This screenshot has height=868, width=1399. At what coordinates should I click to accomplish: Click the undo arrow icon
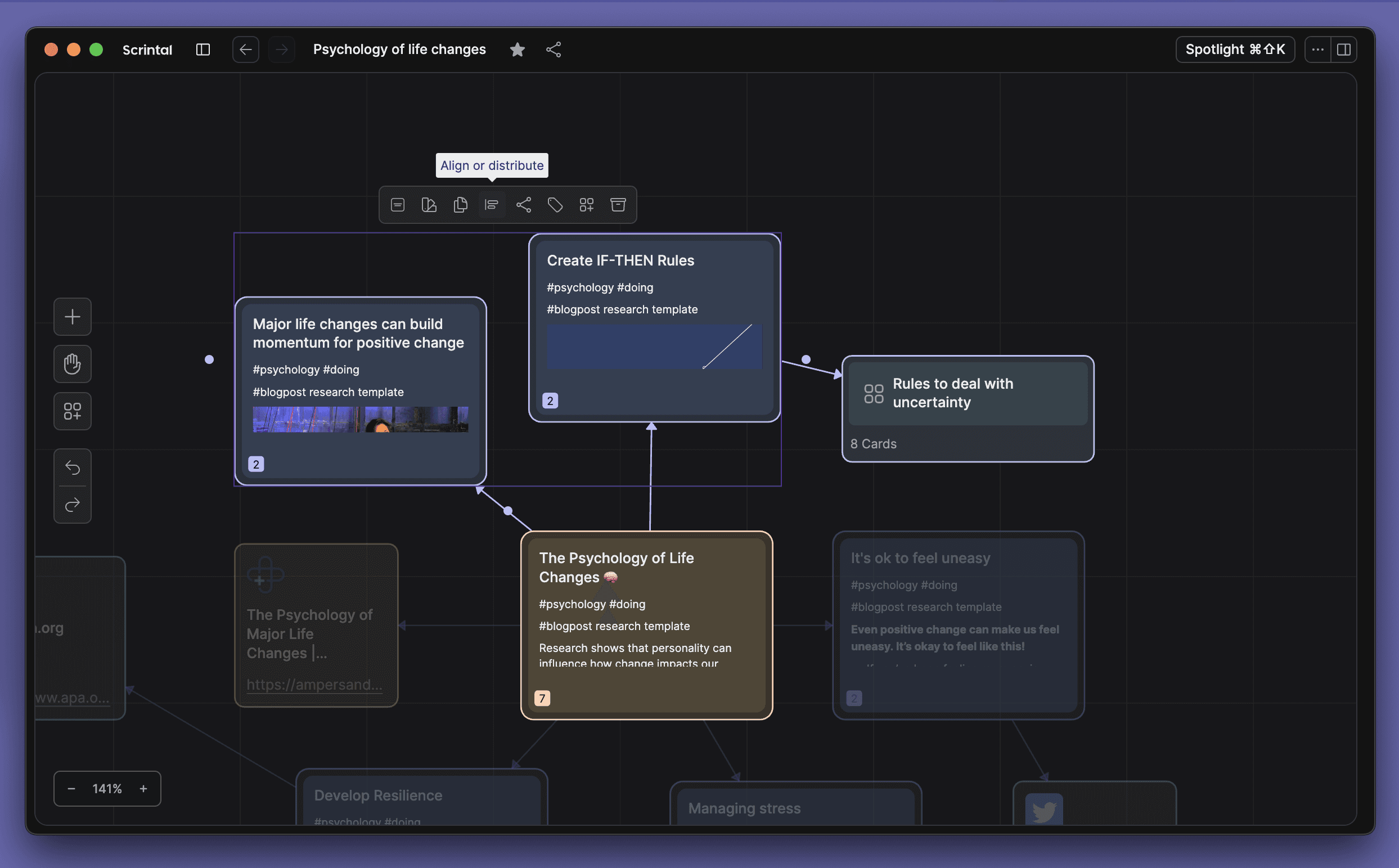click(x=73, y=468)
